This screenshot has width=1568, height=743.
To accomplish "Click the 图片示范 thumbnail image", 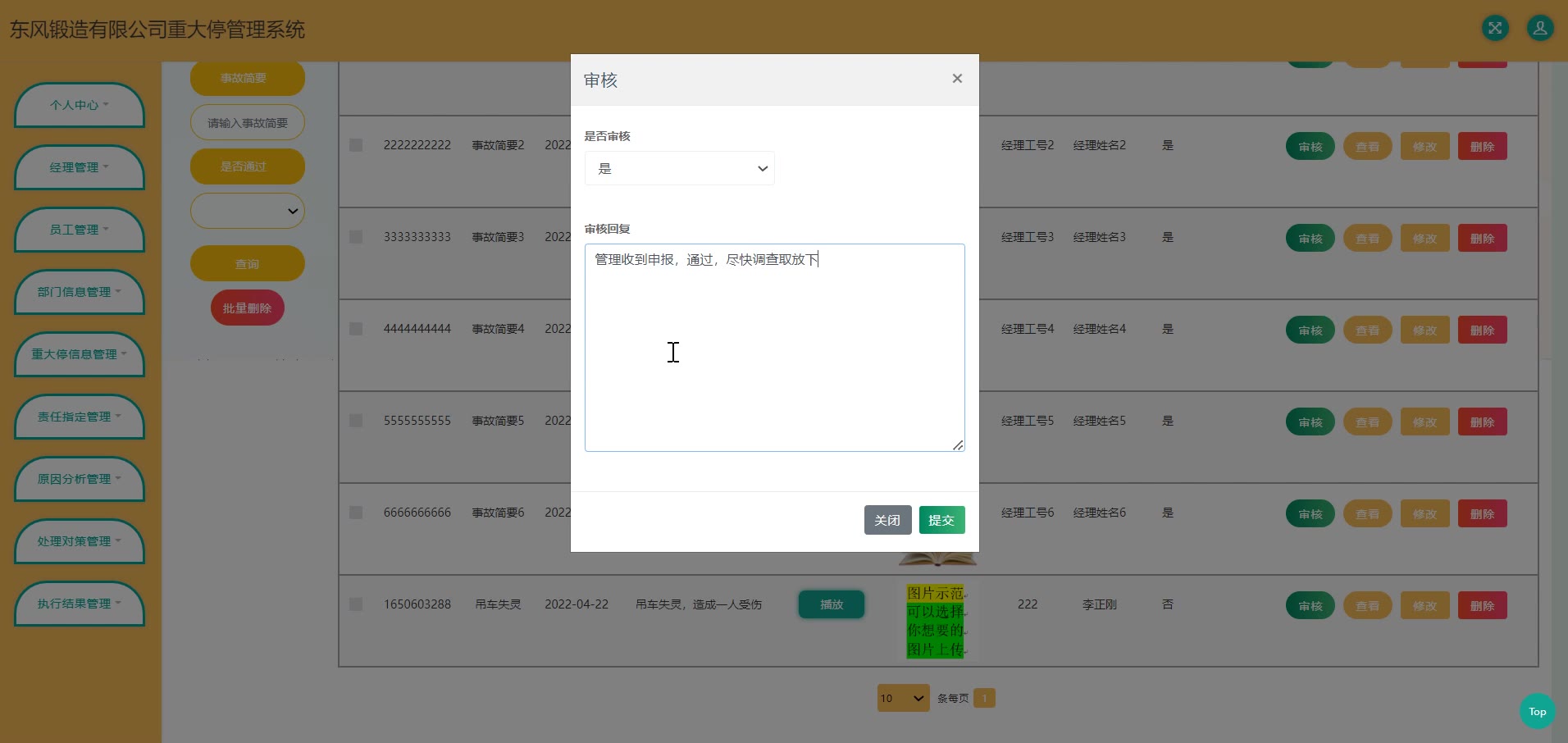I will pos(936,621).
